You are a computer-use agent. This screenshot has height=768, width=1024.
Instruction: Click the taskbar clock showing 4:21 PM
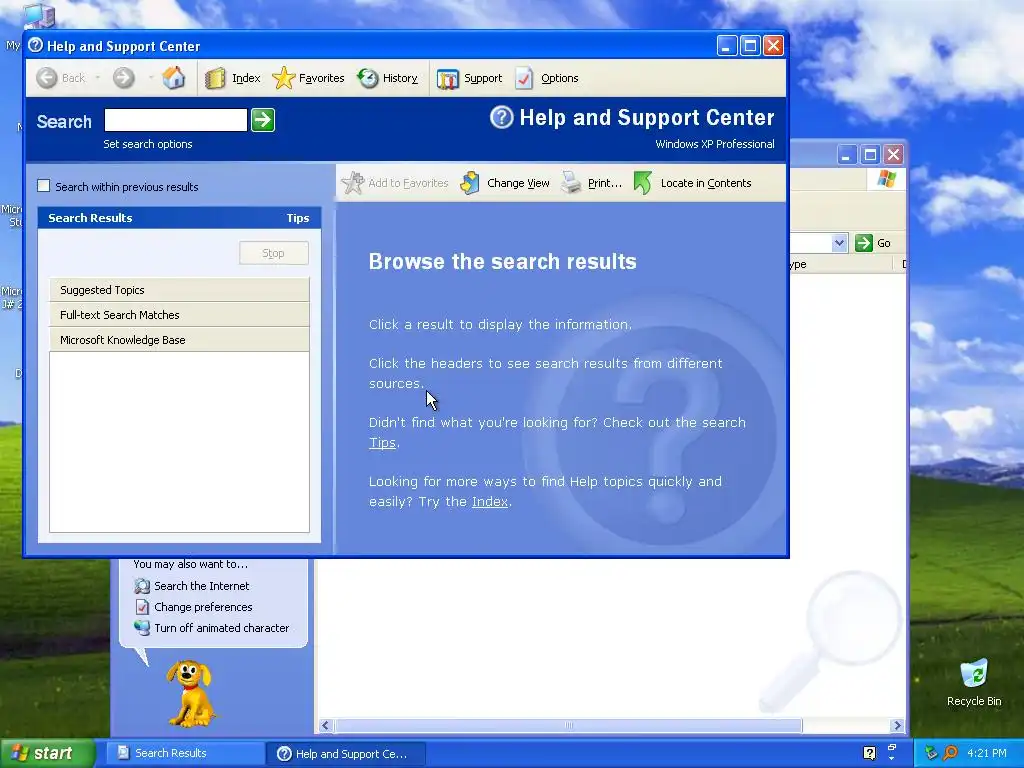click(x=987, y=753)
